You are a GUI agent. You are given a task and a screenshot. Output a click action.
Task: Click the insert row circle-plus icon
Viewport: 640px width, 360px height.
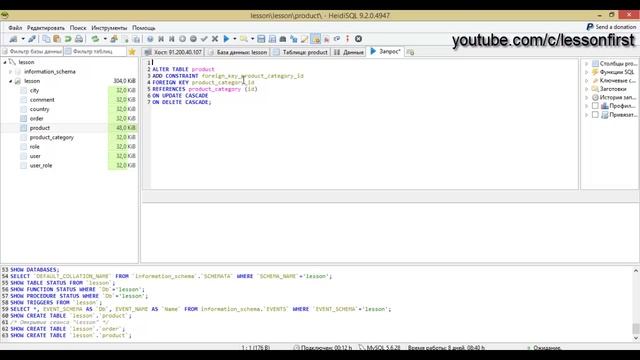point(182,39)
